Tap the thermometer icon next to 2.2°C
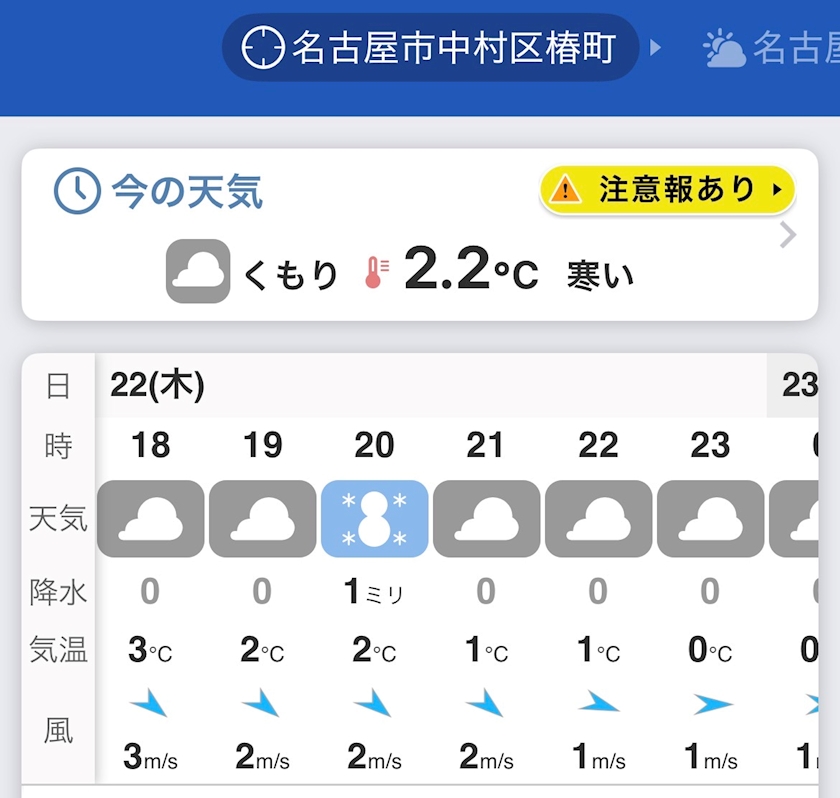Viewport: 840px width, 798px height. click(376, 272)
